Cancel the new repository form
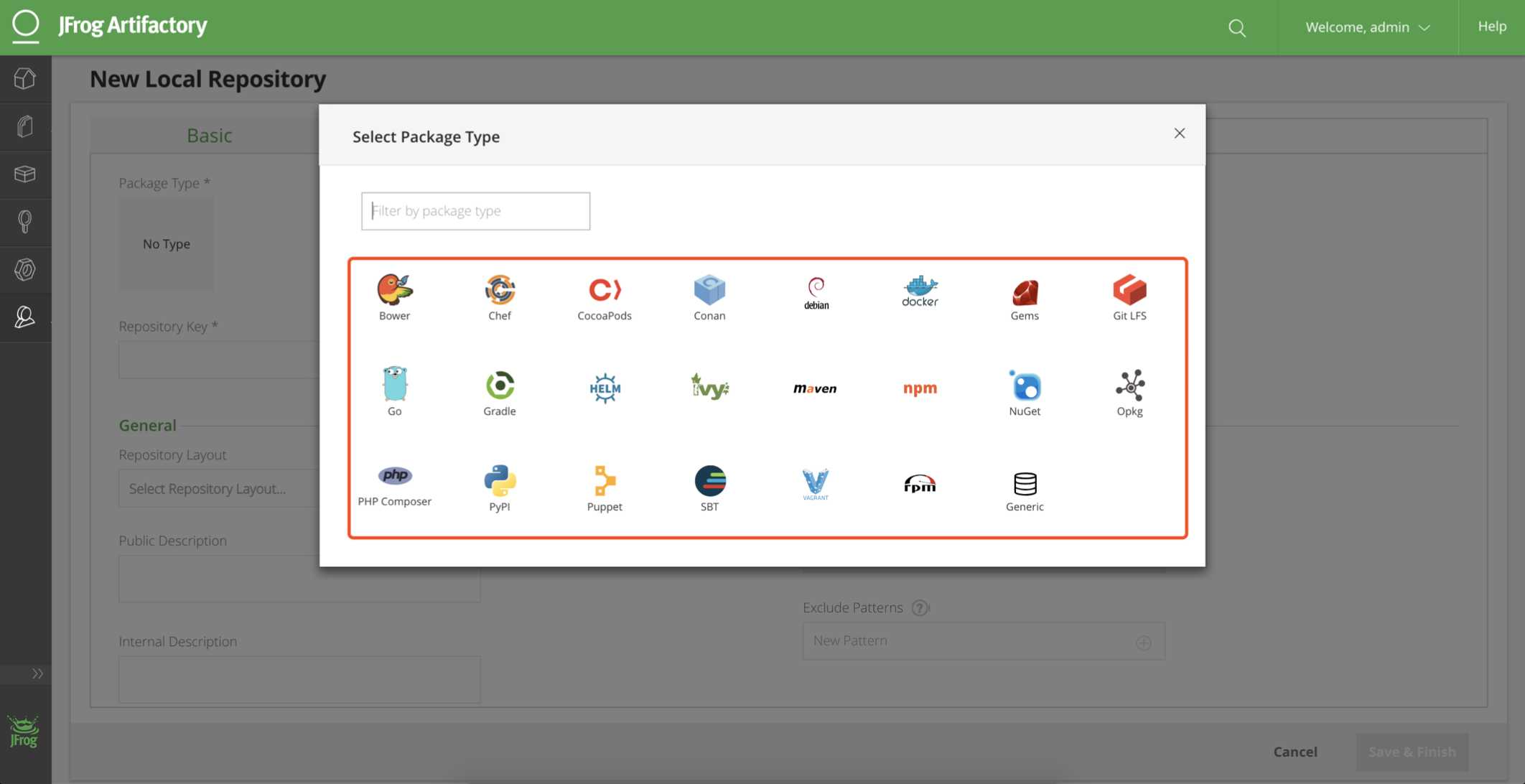Viewport: 1525px width, 784px height. coord(1295,752)
